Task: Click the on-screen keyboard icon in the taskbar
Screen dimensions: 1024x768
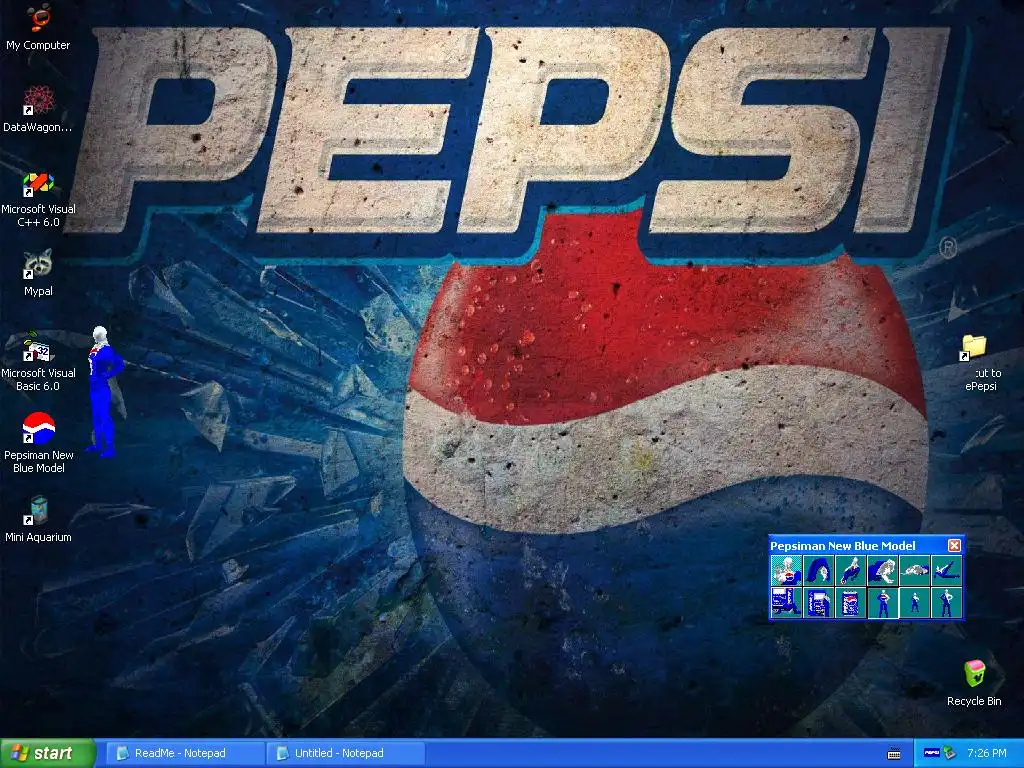Action: tap(894, 754)
